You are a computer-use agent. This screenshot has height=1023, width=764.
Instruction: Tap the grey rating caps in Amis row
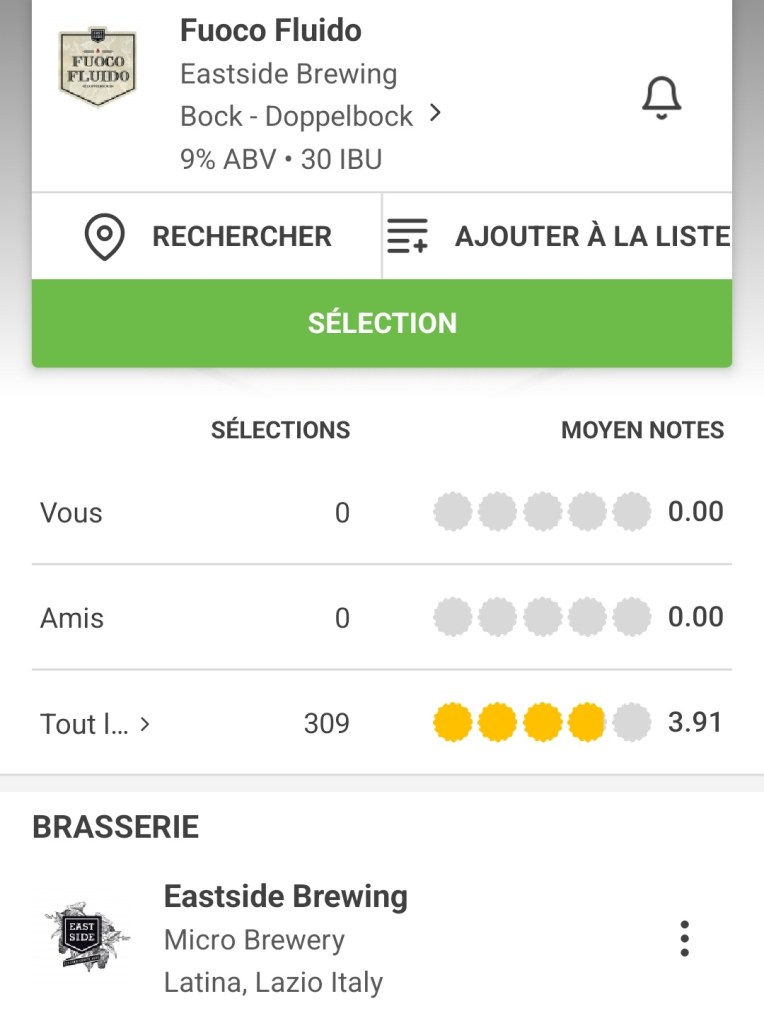pos(542,618)
